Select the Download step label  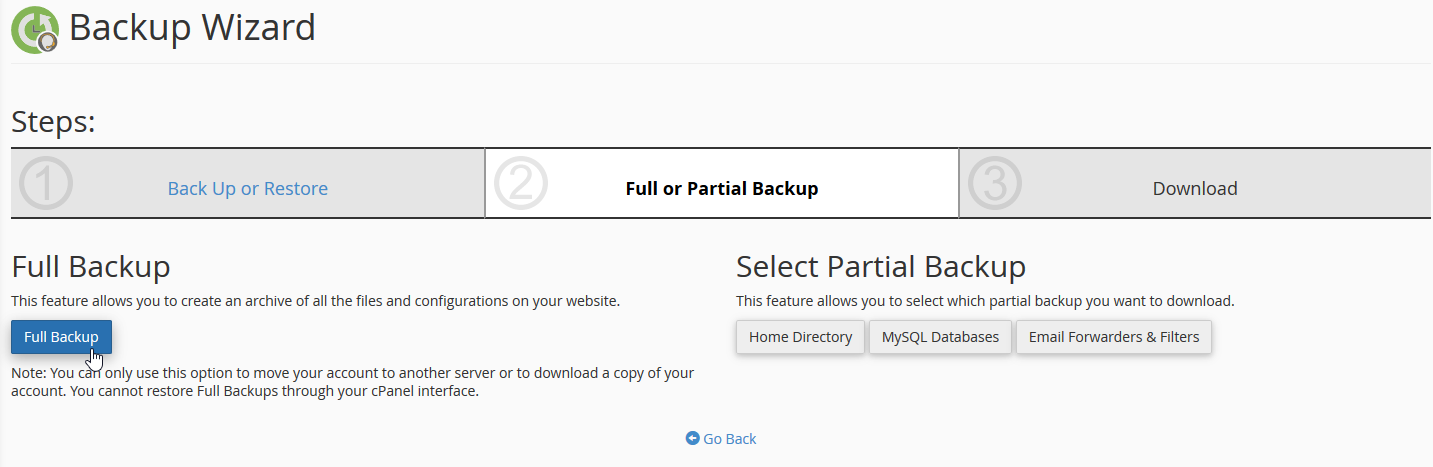tap(1194, 189)
